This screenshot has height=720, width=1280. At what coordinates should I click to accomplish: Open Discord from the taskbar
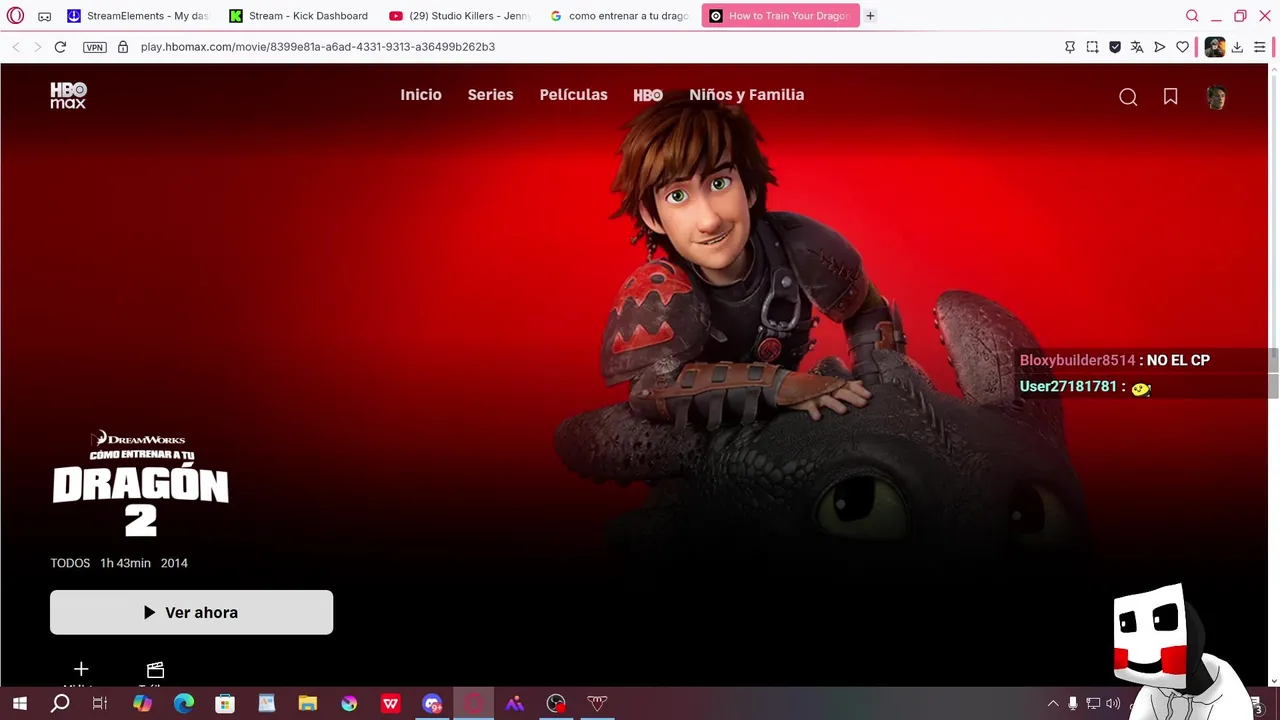pos(432,704)
